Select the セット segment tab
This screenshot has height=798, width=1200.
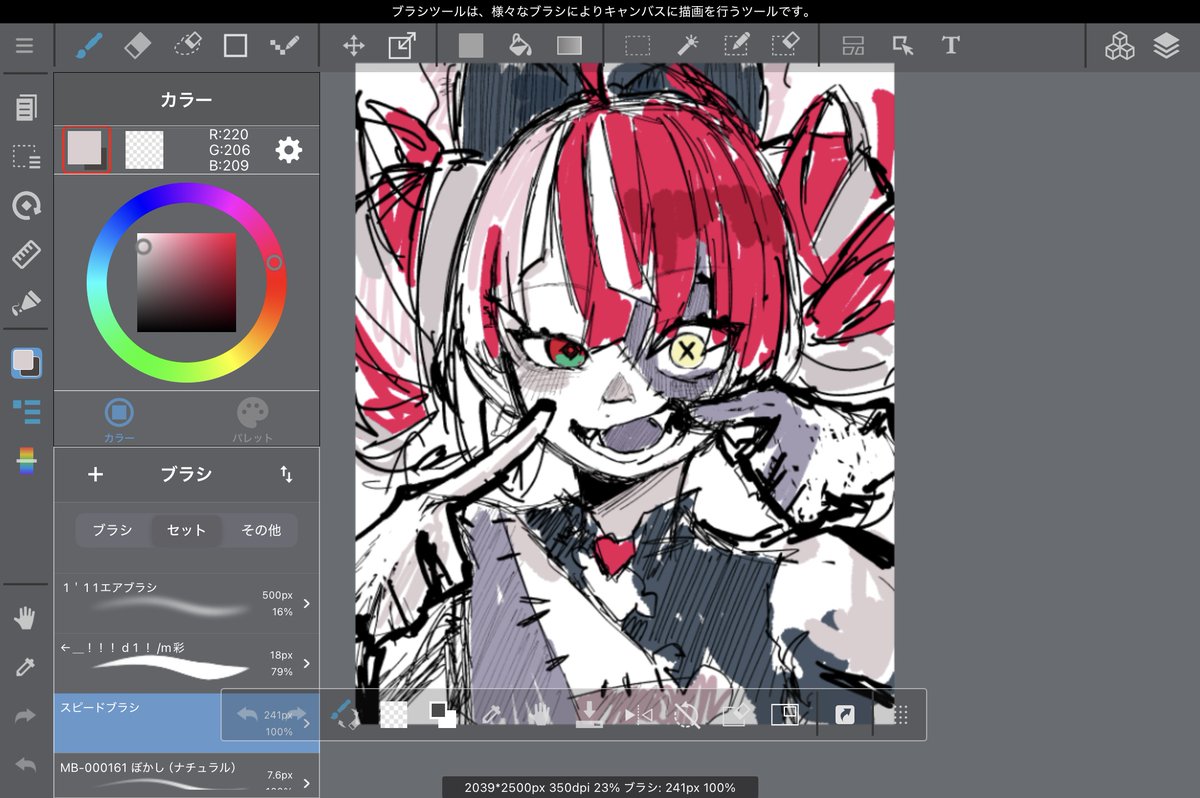coord(187,530)
